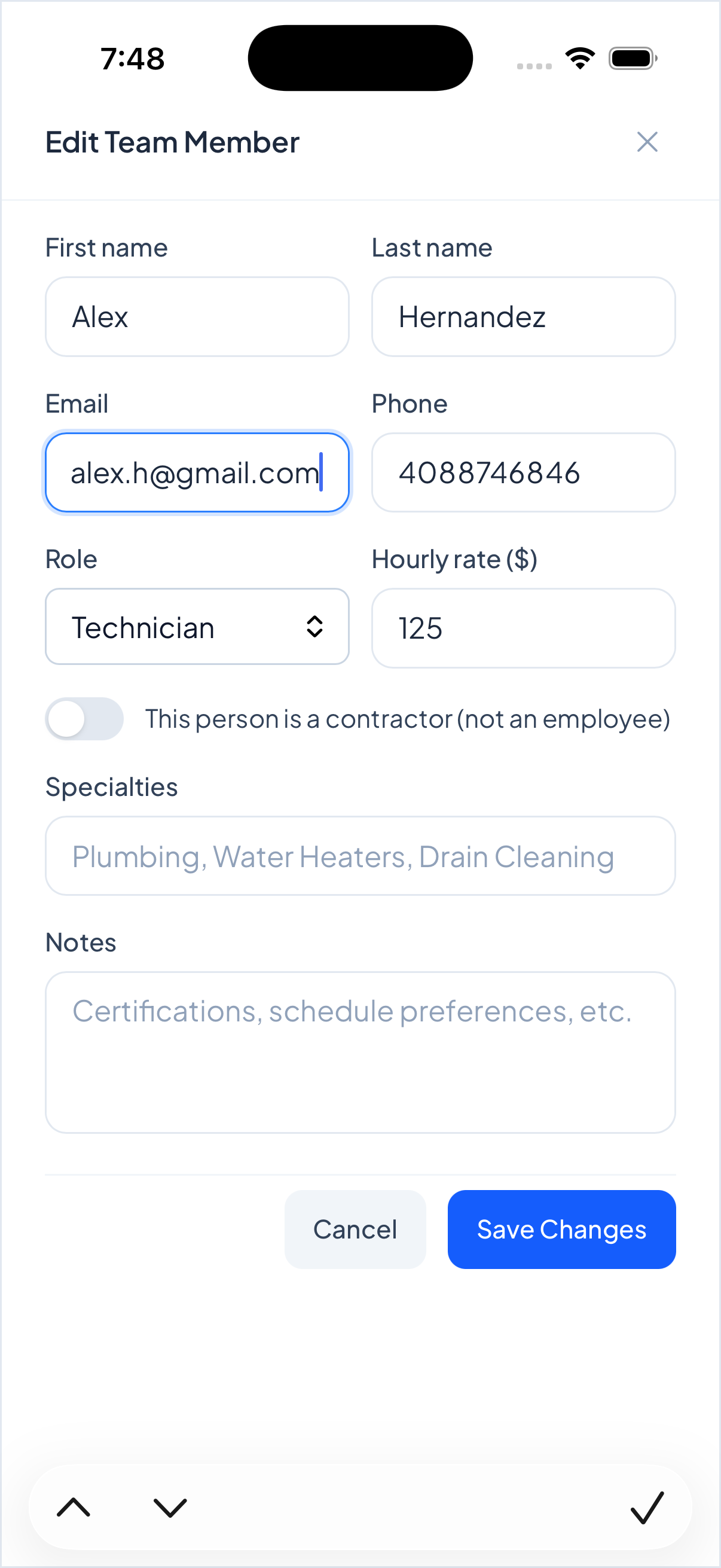Click into the Email input field

point(197,473)
